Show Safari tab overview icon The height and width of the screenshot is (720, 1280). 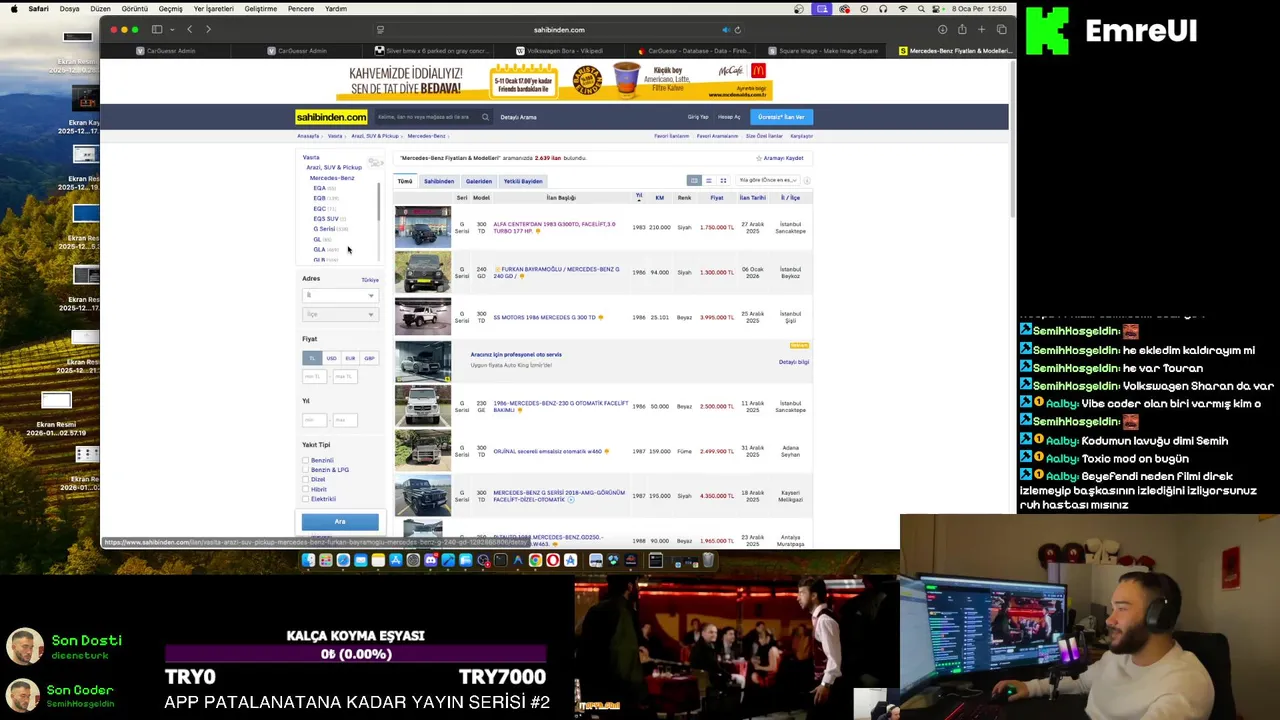[1001, 30]
